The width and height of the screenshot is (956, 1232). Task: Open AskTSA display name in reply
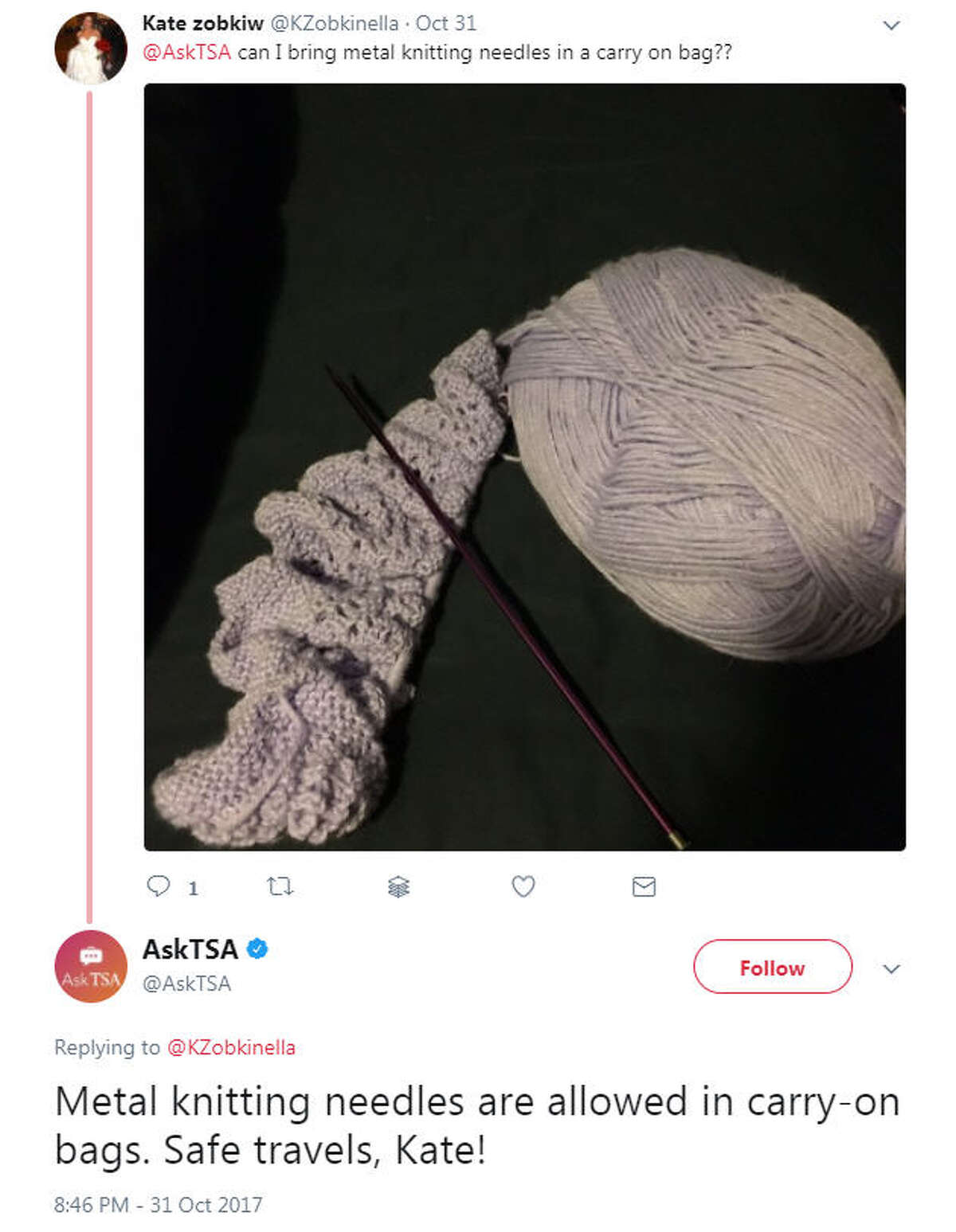190,949
